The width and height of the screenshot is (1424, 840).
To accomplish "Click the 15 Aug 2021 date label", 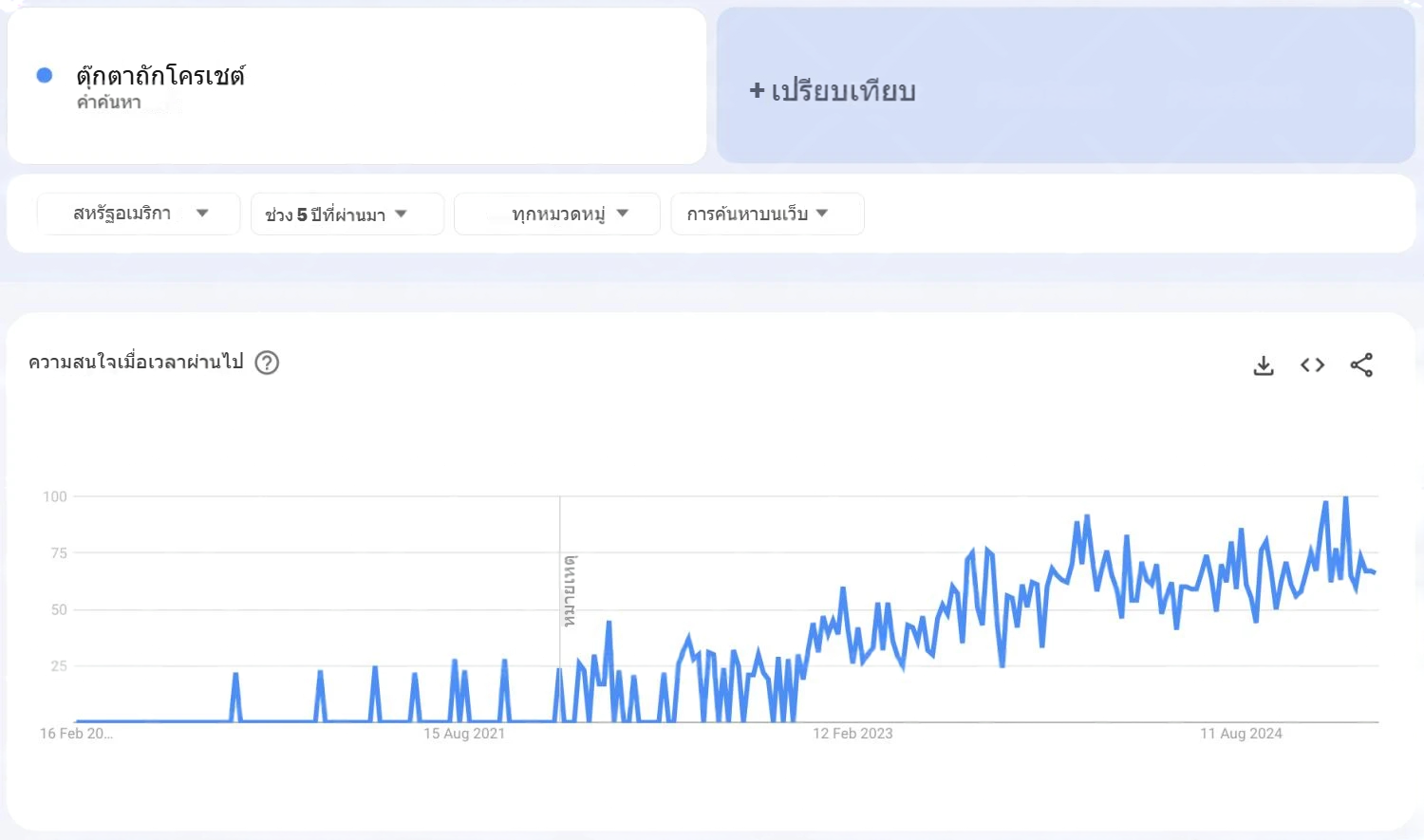I will coord(464,734).
